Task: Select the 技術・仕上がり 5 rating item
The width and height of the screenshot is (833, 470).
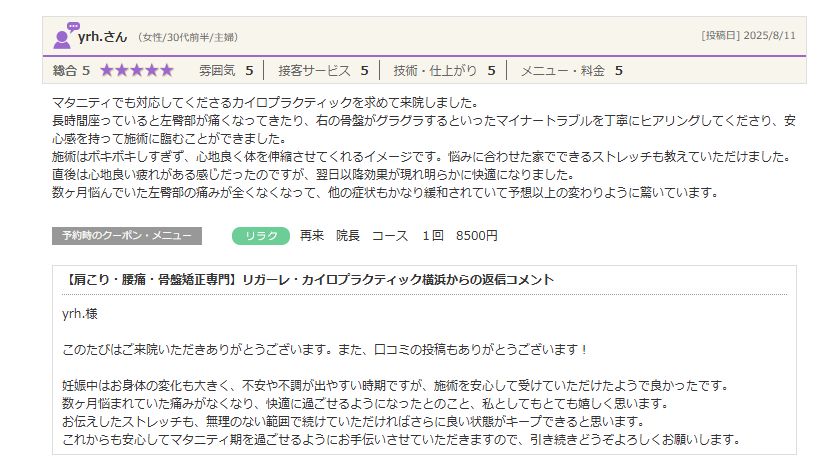Action: 444,70
